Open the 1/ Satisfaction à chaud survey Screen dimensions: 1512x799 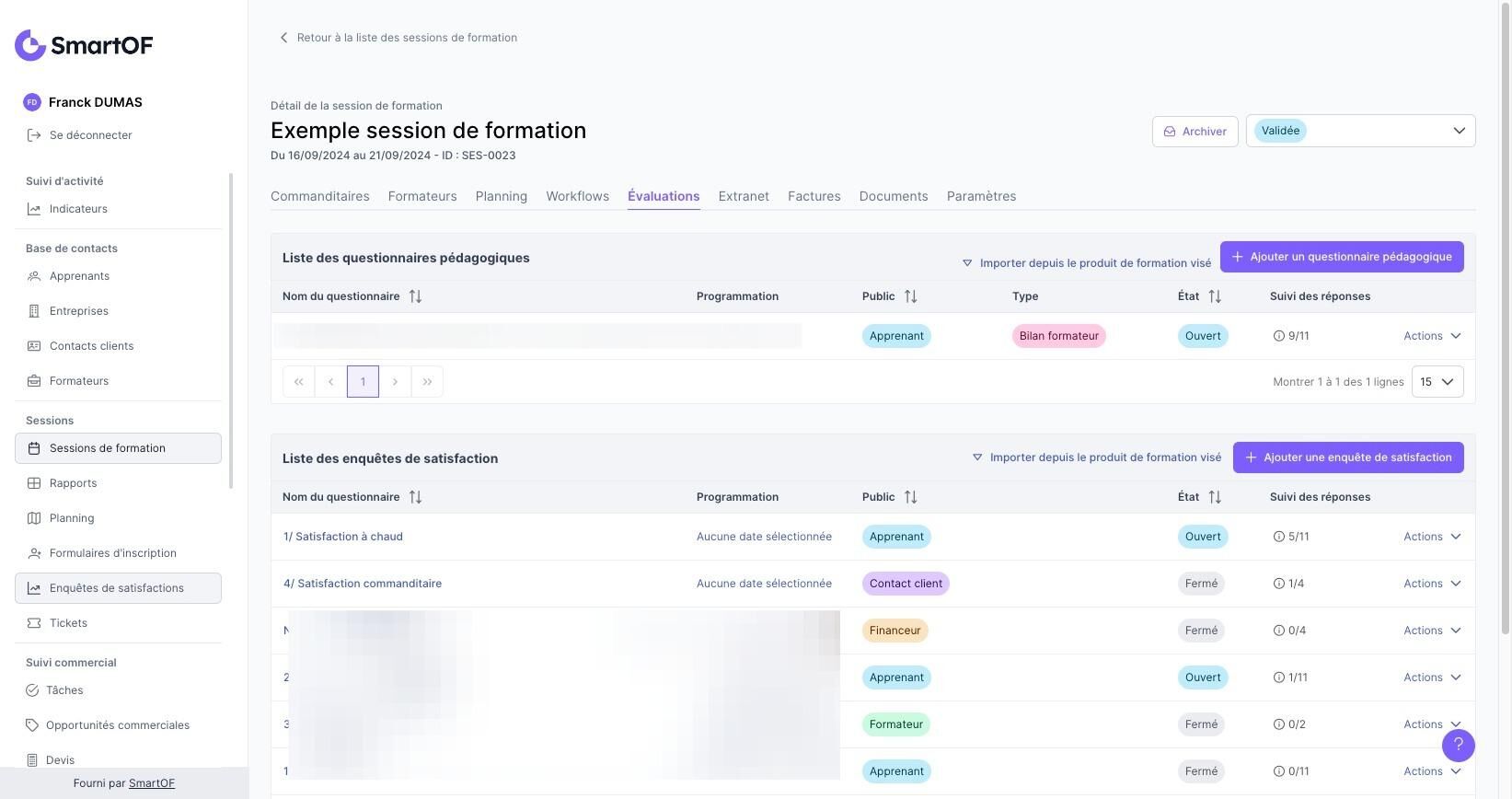[x=343, y=537]
